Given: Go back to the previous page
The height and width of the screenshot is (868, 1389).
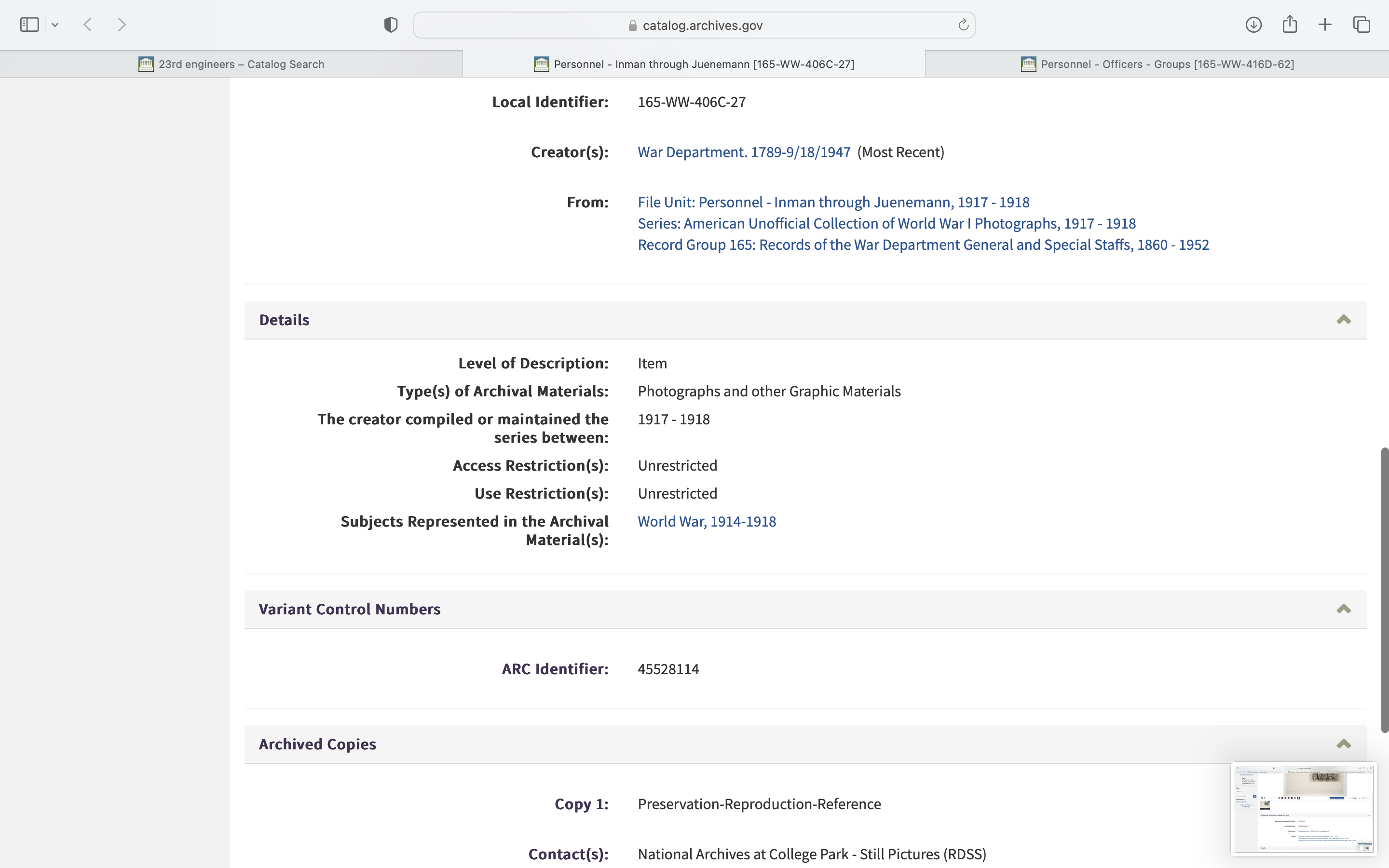Looking at the screenshot, I should pyautogui.click(x=88, y=25).
